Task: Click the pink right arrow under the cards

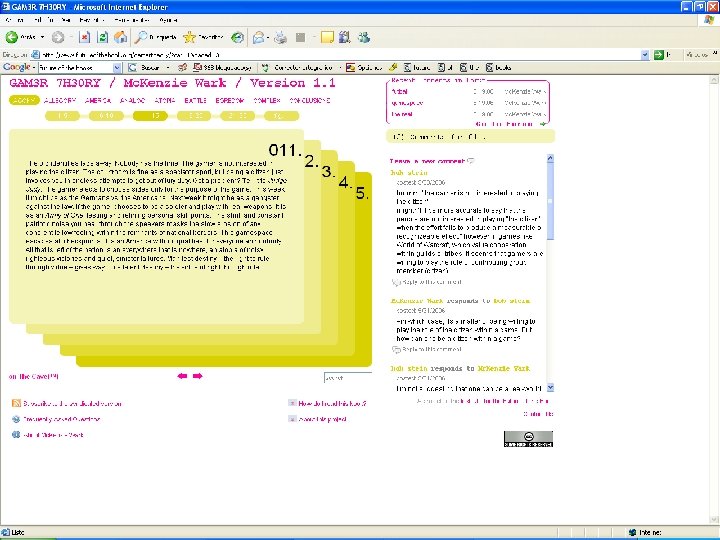Action: pos(198,376)
